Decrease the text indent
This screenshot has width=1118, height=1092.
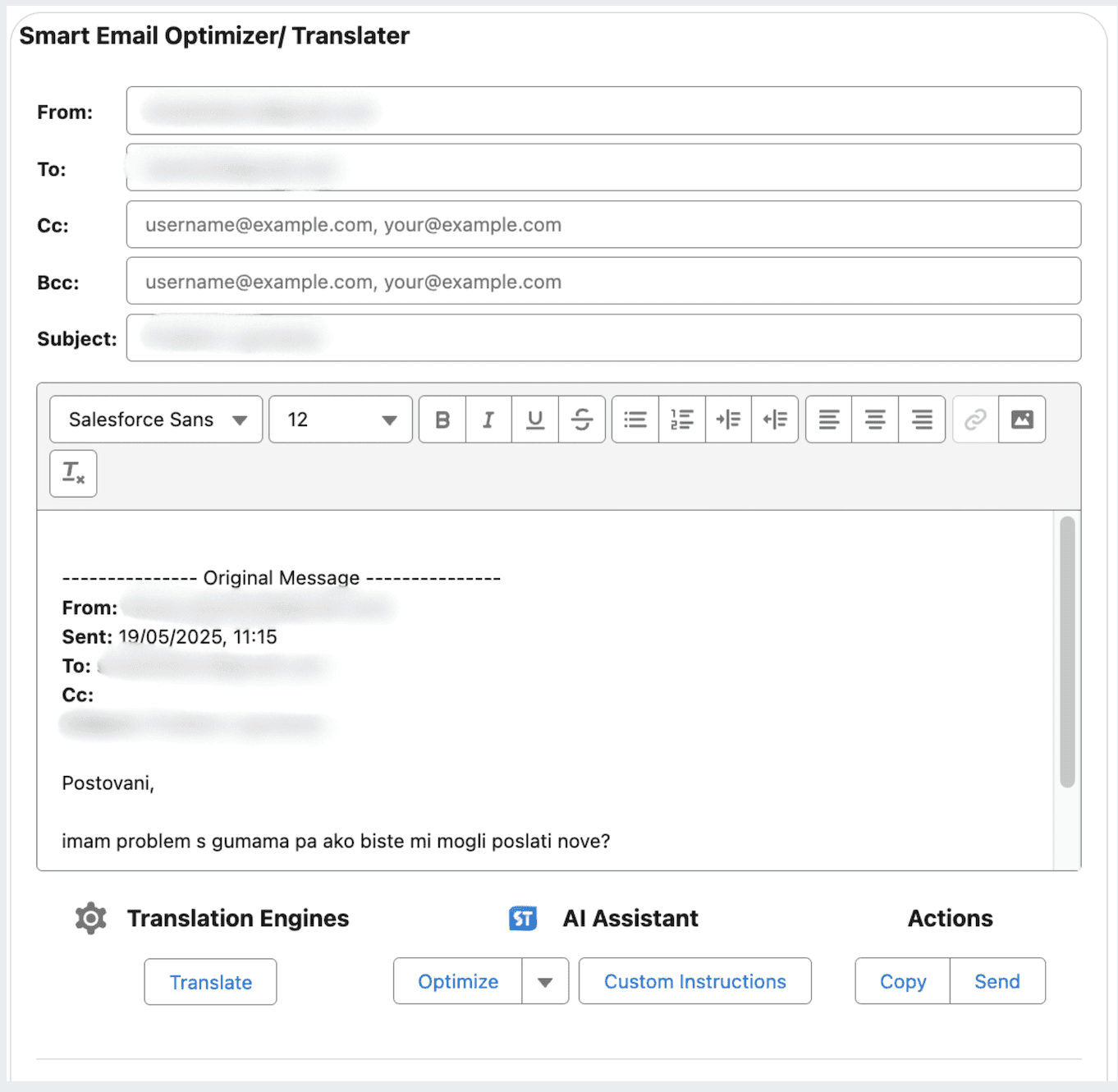[x=775, y=420]
